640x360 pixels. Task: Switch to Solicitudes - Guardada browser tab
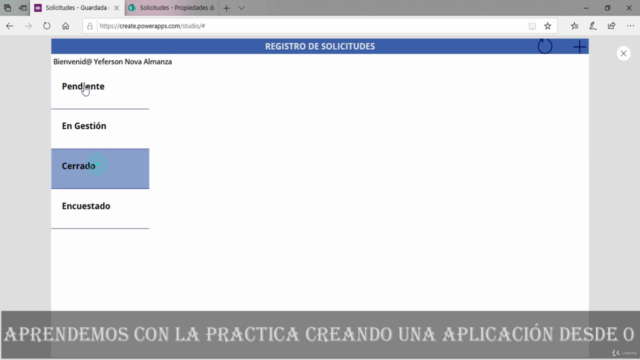77,8
